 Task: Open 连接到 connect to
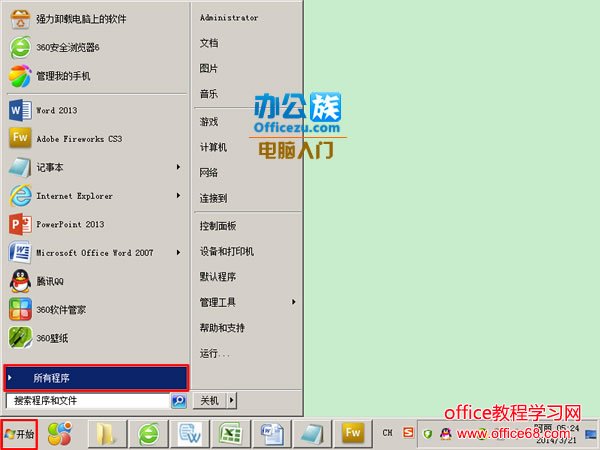[x=214, y=198]
